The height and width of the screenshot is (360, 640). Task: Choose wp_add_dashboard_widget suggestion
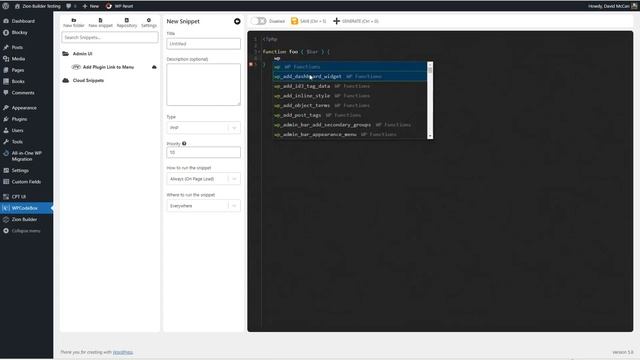(x=350, y=76)
